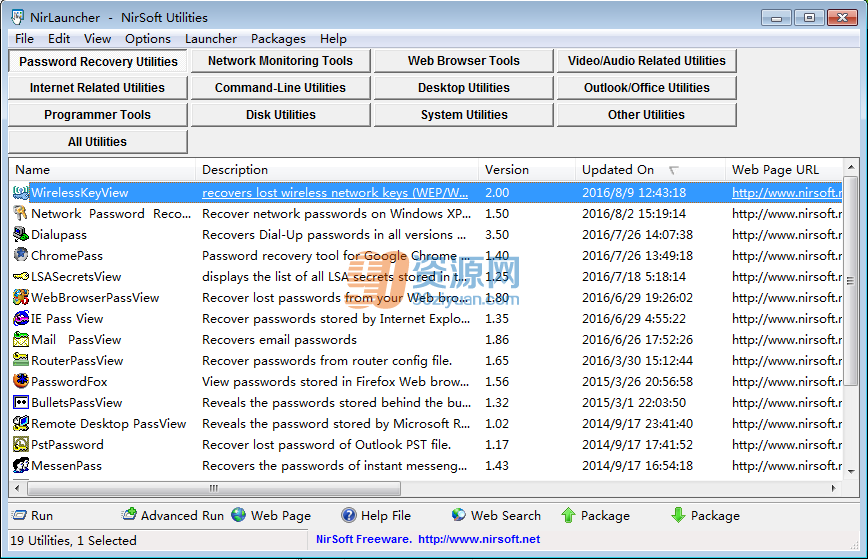Select Desktop Utilities category
Viewport: 868px width, 560px height.
(464, 88)
